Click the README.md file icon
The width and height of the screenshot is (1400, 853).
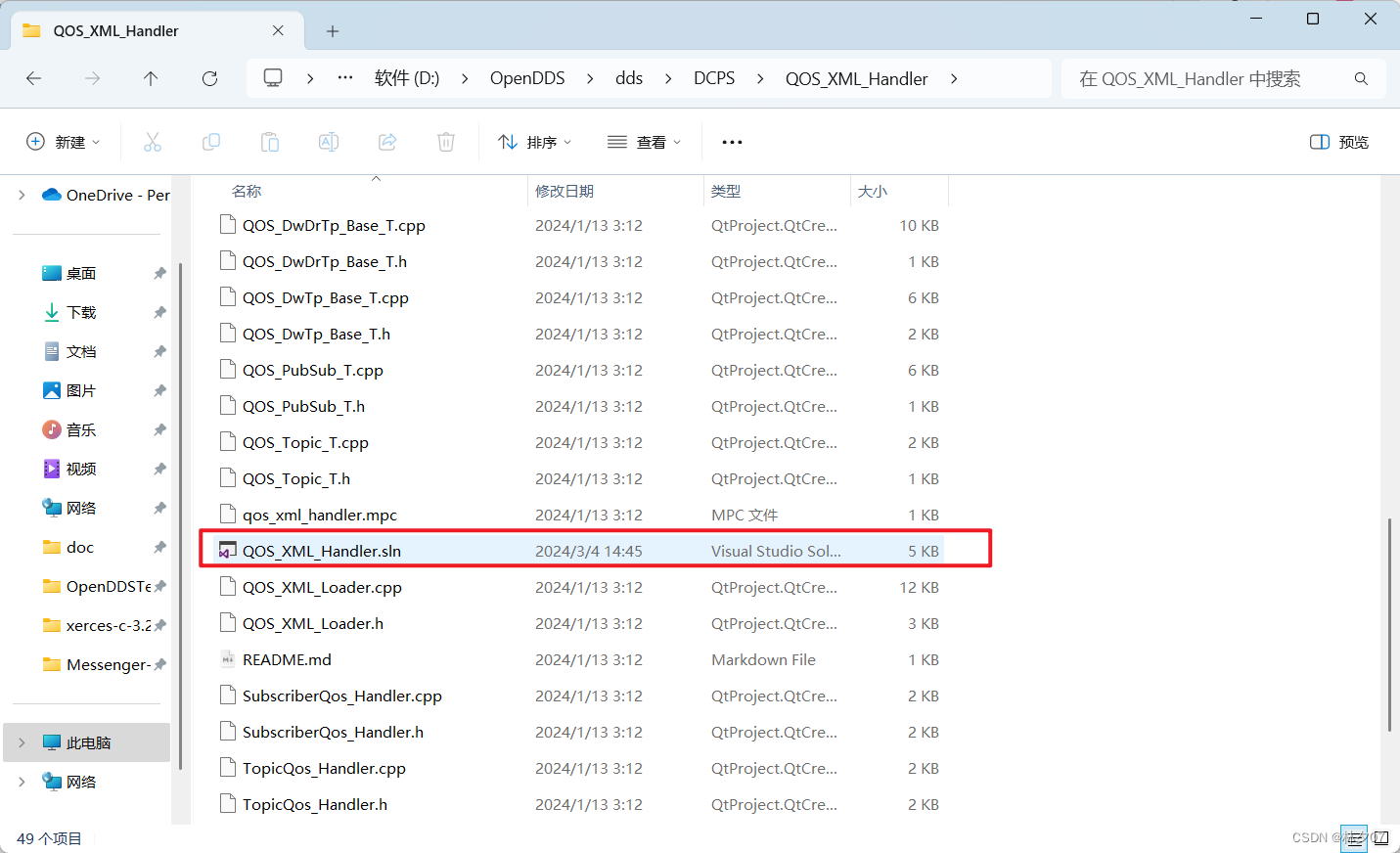(x=228, y=659)
